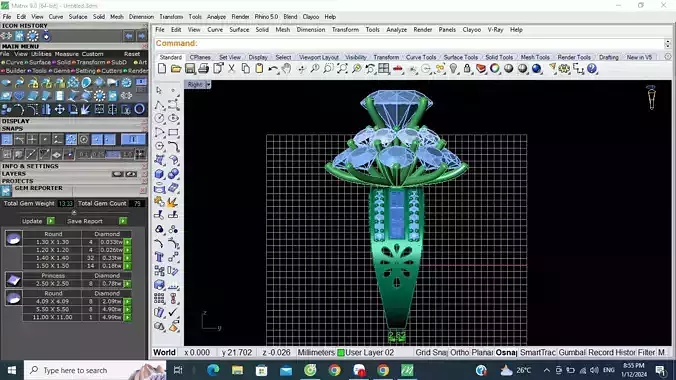Click the New file icon in Standard toolbar
This screenshot has width=676, height=380.
[162, 69]
